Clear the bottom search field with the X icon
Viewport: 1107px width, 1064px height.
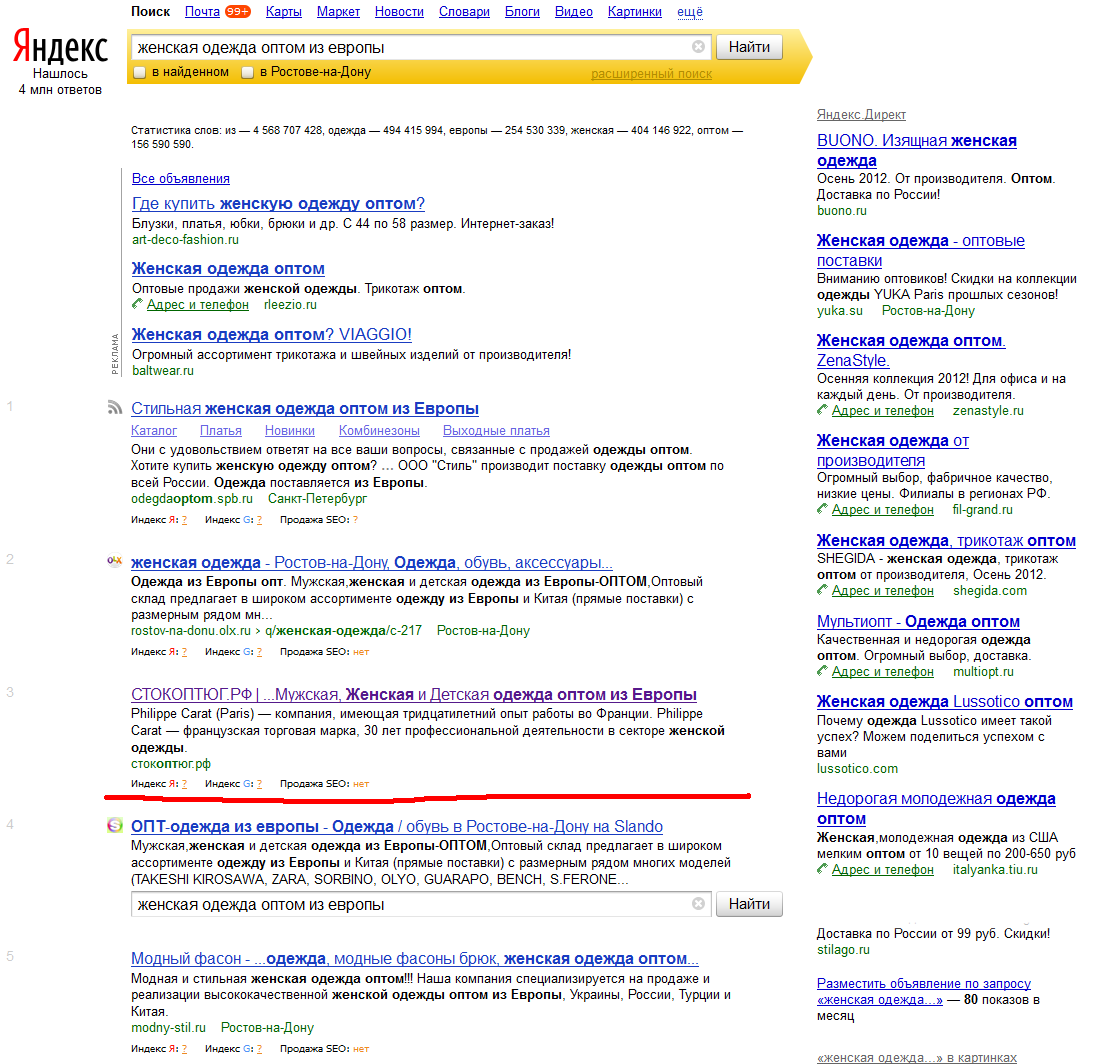[x=698, y=904]
